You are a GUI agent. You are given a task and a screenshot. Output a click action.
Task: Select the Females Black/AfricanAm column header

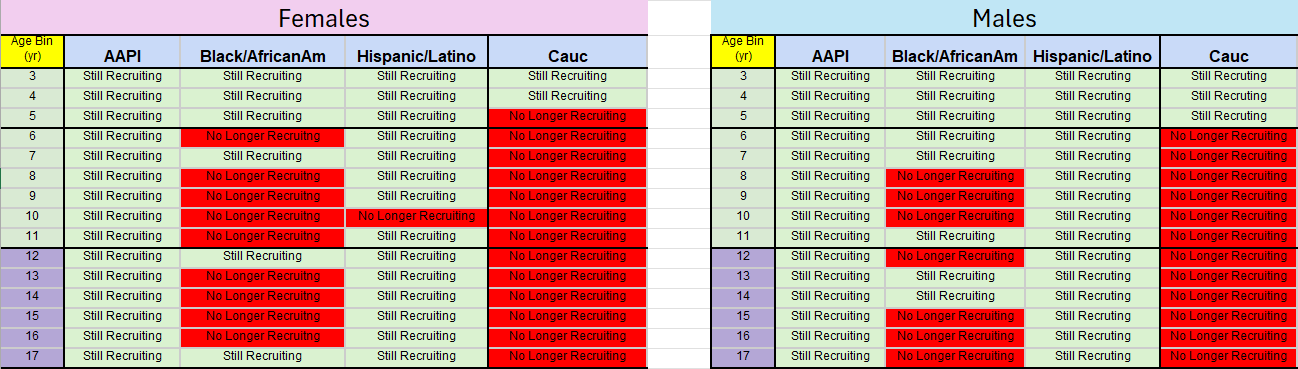[262, 55]
